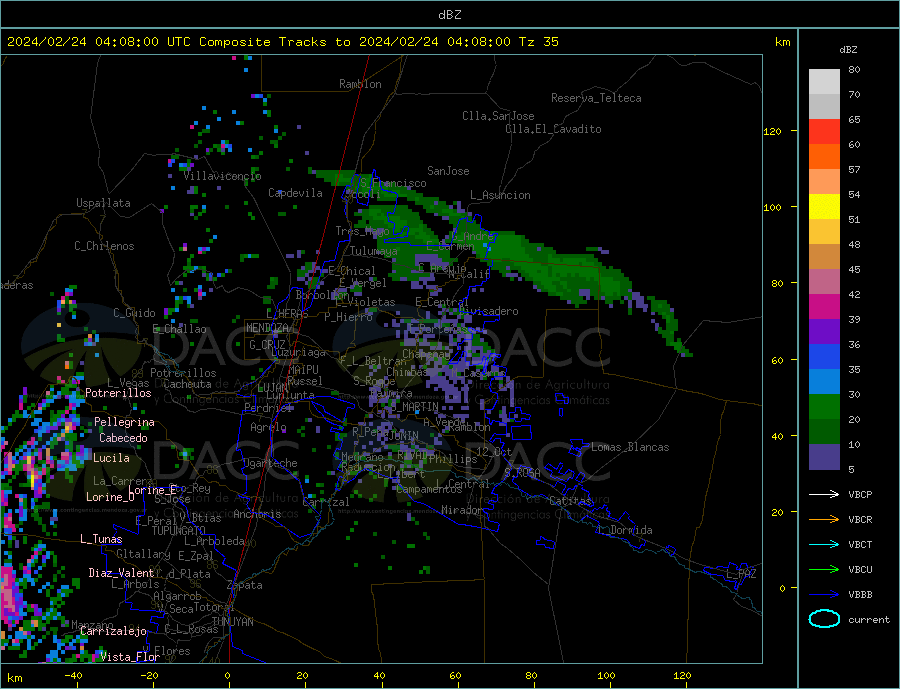Click the slate 10 dBZ color swatch
The image size is (900, 689).
point(824,456)
